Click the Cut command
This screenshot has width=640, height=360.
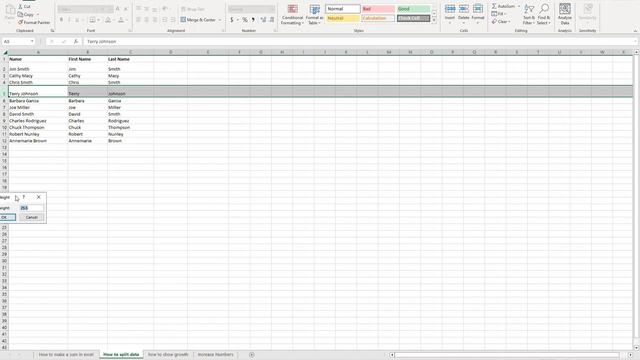click(24, 7)
